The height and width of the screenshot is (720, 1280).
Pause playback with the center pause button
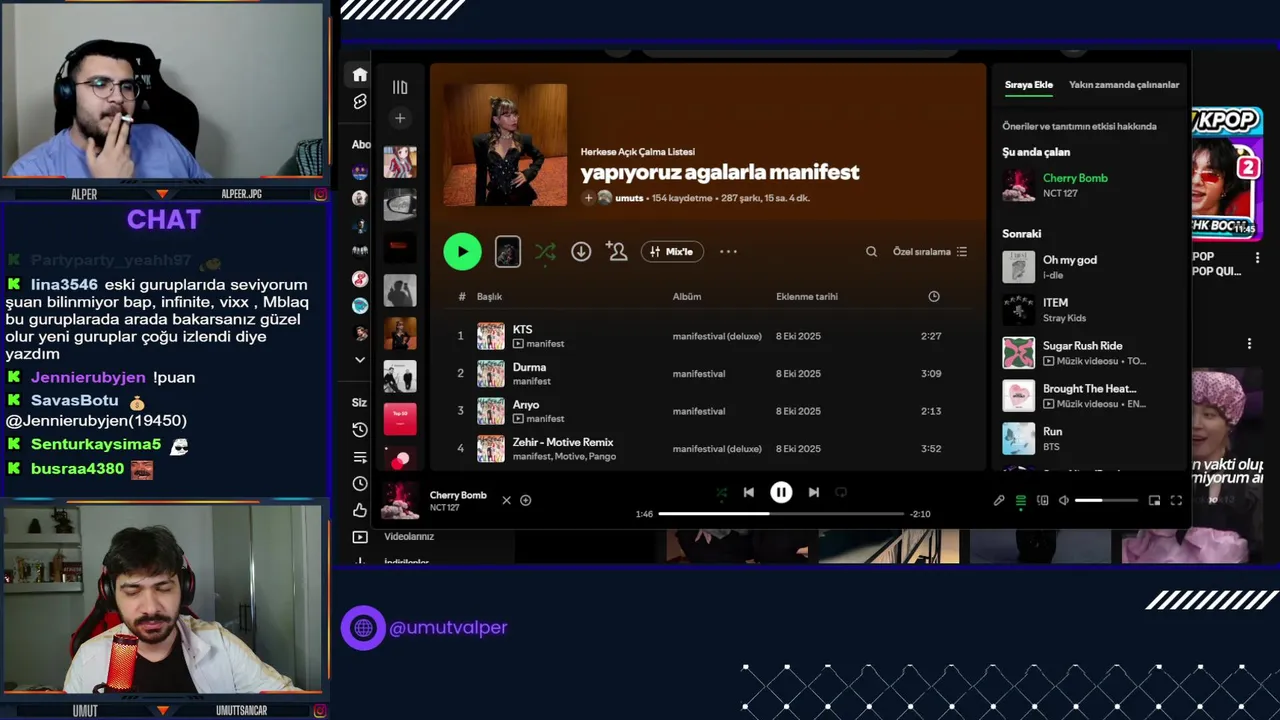click(x=781, y=492)
